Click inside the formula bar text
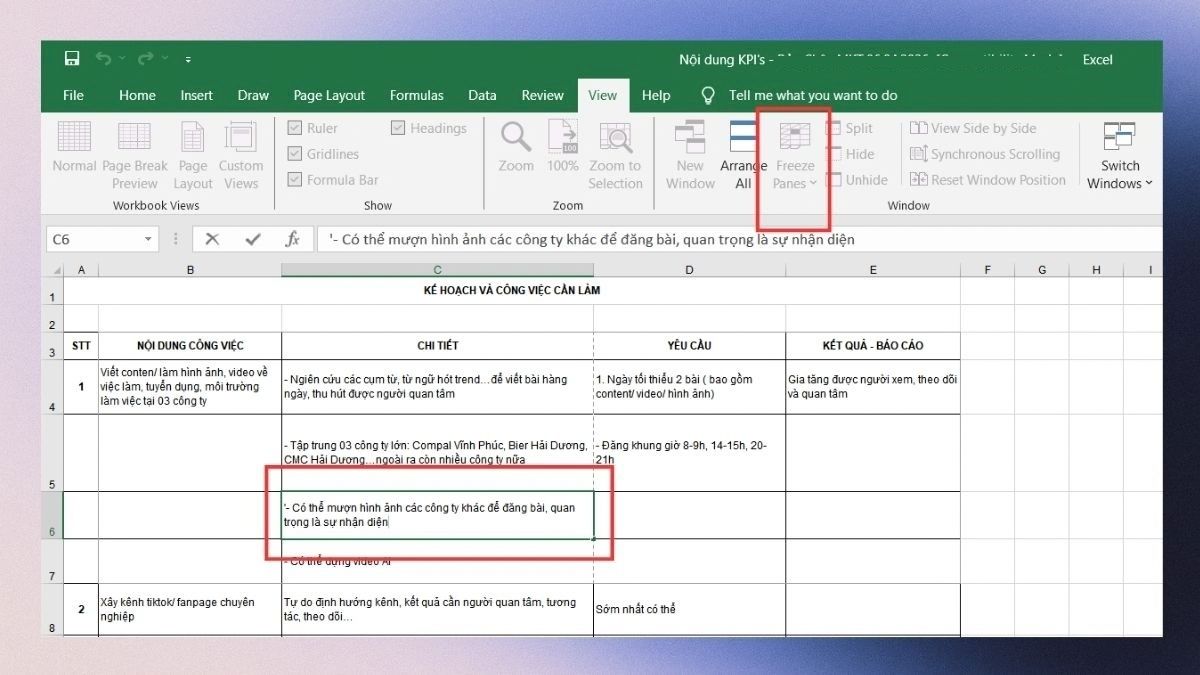 pos(740,239)
